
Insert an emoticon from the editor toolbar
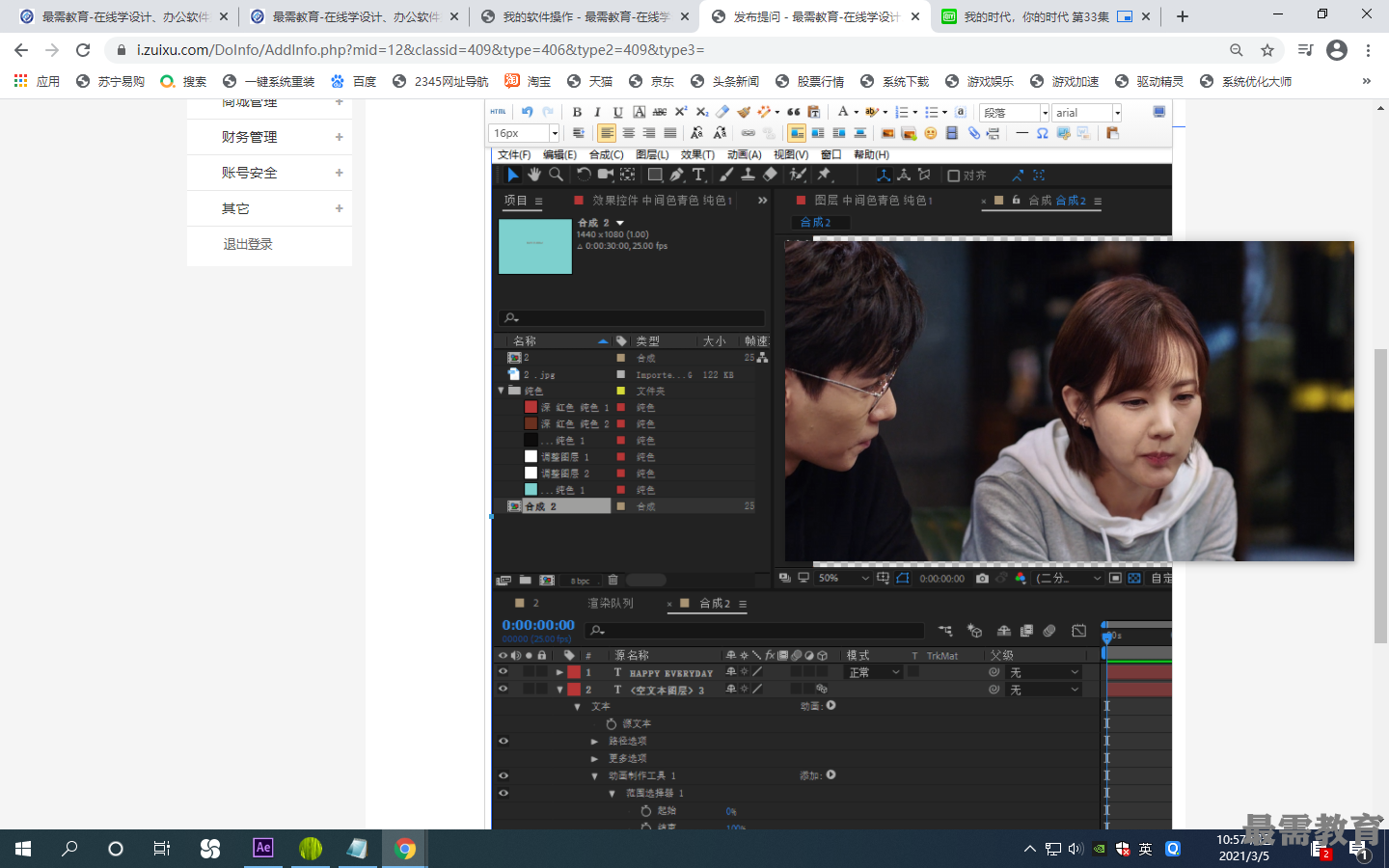[x=930, y=133]
